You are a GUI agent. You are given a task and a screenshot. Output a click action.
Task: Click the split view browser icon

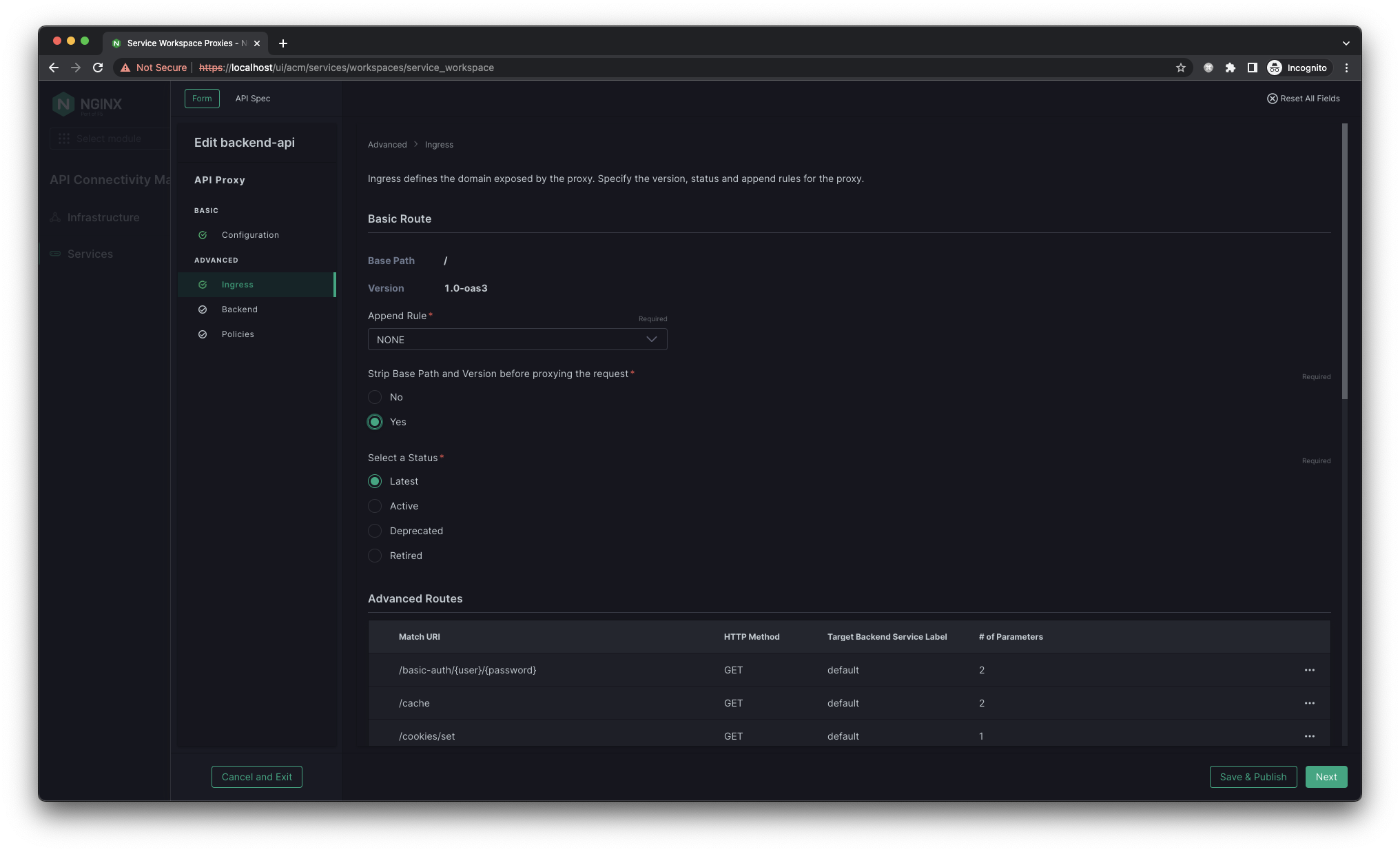pyautogui.click(x=1253, y=68)
